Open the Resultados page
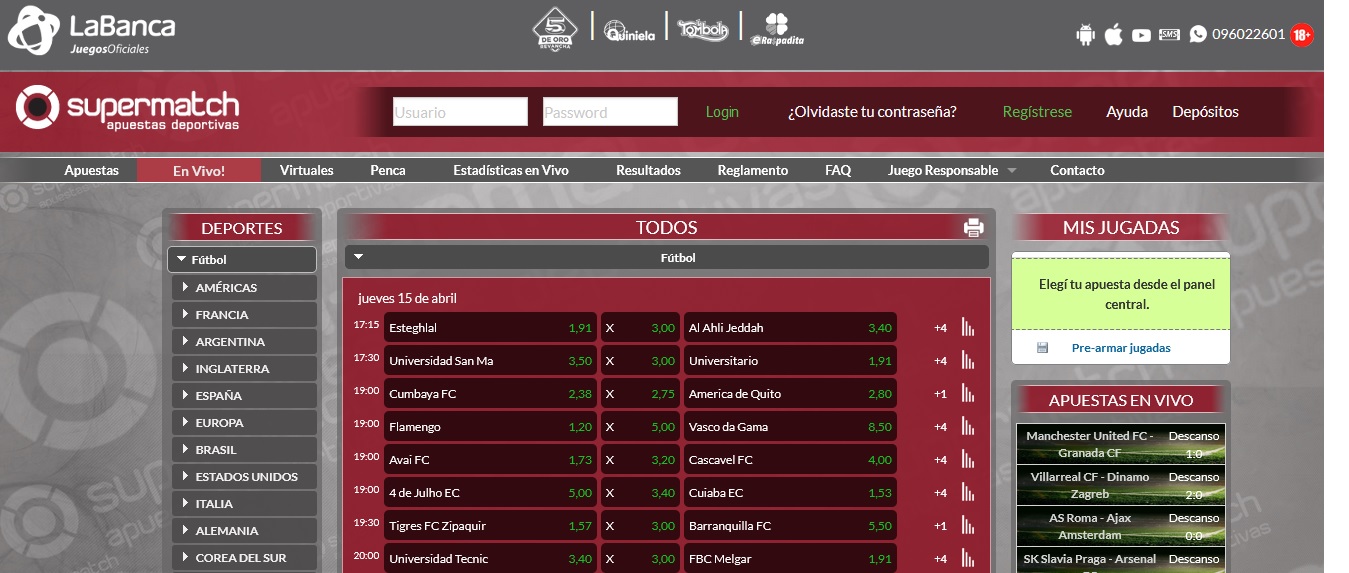The height and width of the screenshot is (573, 1349). point(648,170)
